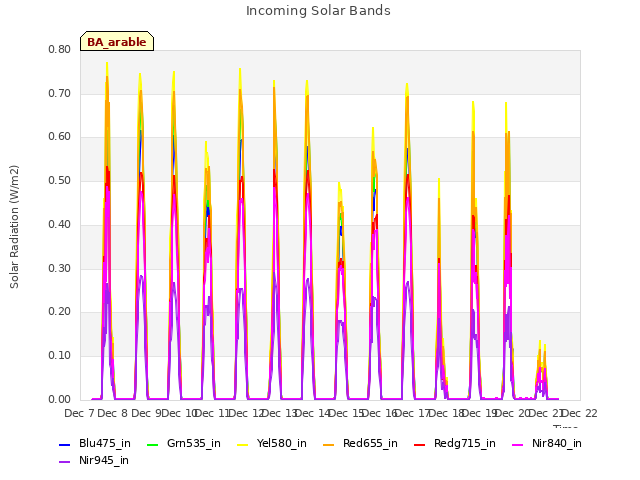The height and width of the screenshot is (480, 640).
Task: Click the 0.10 y-axis tick value
Action: click(x=60, y=356)
